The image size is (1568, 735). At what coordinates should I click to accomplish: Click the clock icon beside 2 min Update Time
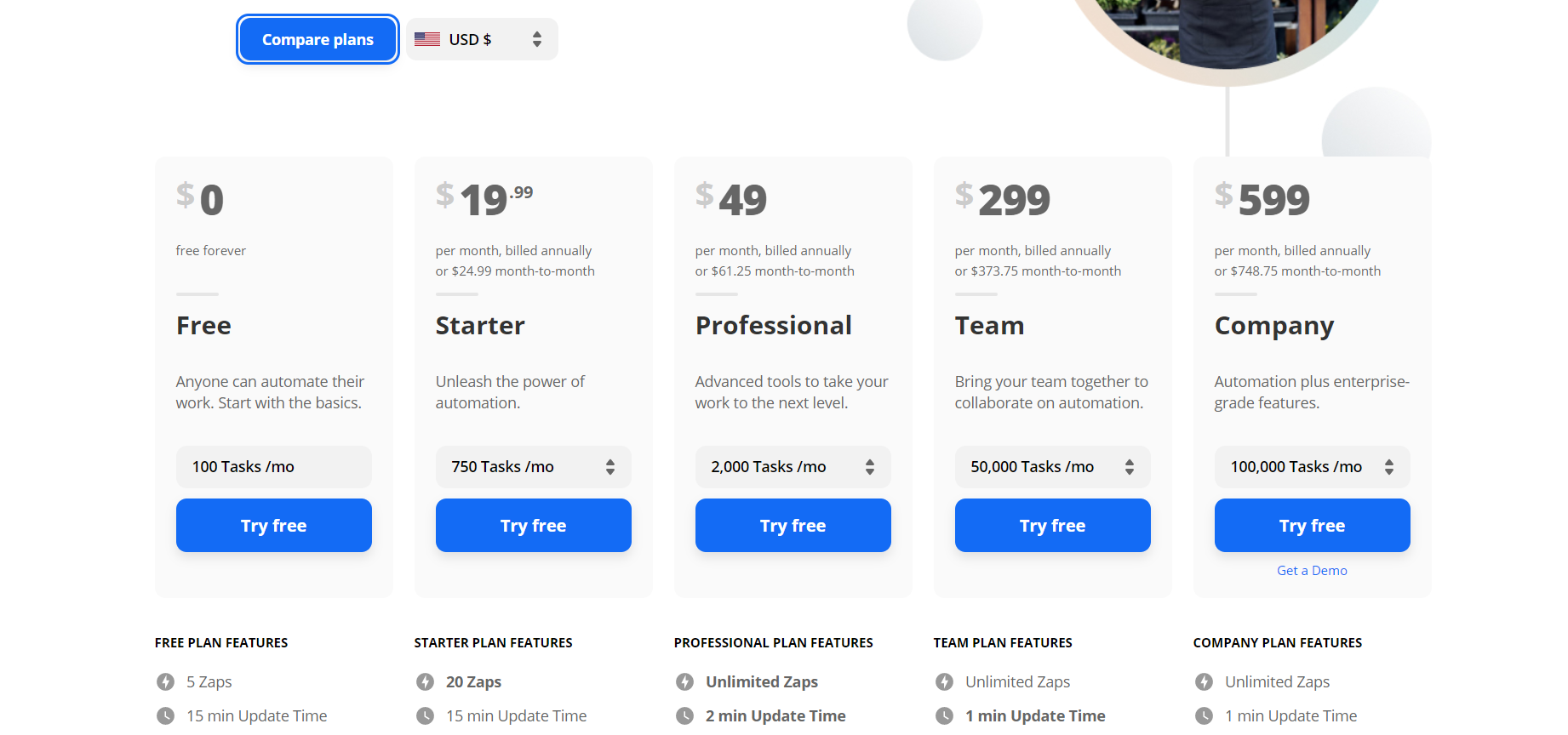684,715
